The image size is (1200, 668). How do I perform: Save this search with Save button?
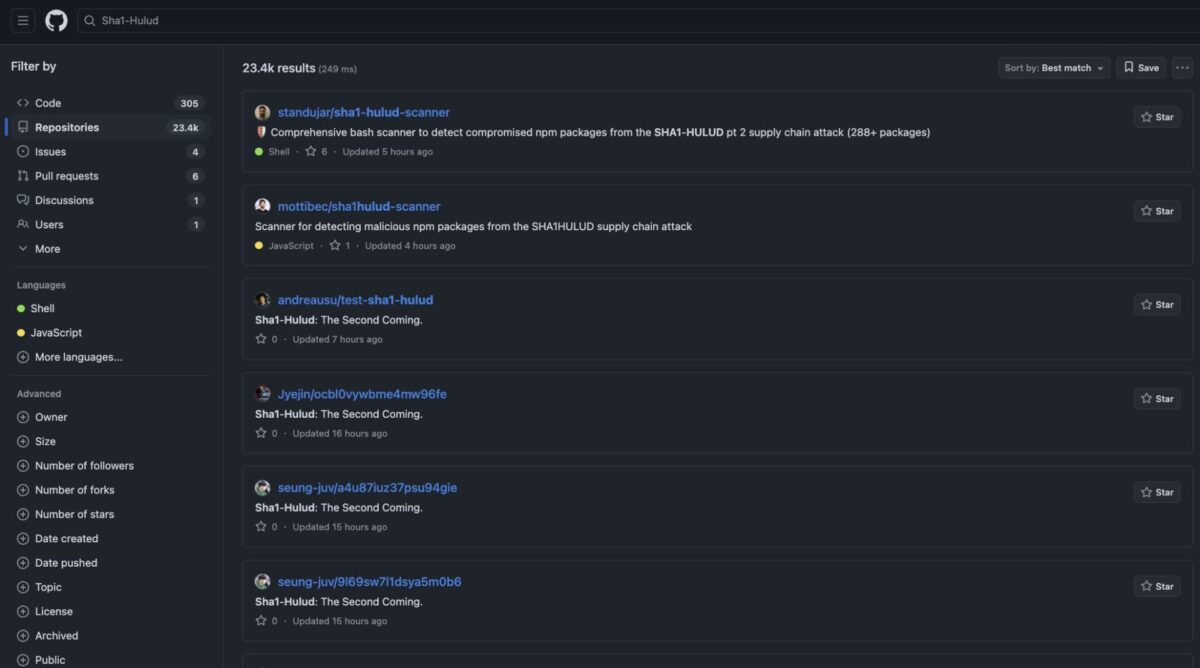[1141, 68]
